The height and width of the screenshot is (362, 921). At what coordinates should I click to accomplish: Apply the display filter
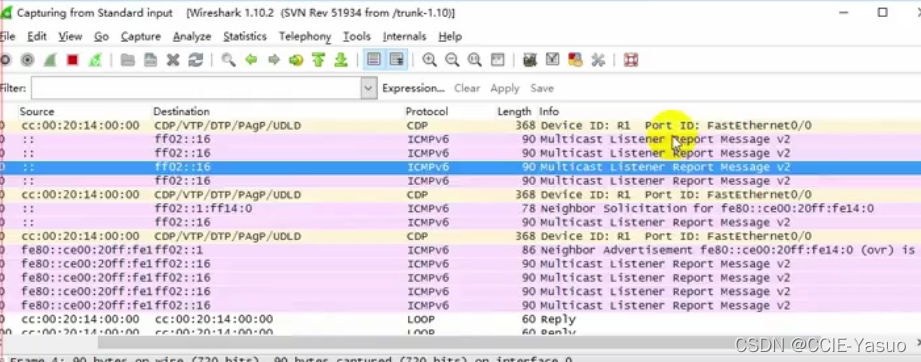pos(505,88)
